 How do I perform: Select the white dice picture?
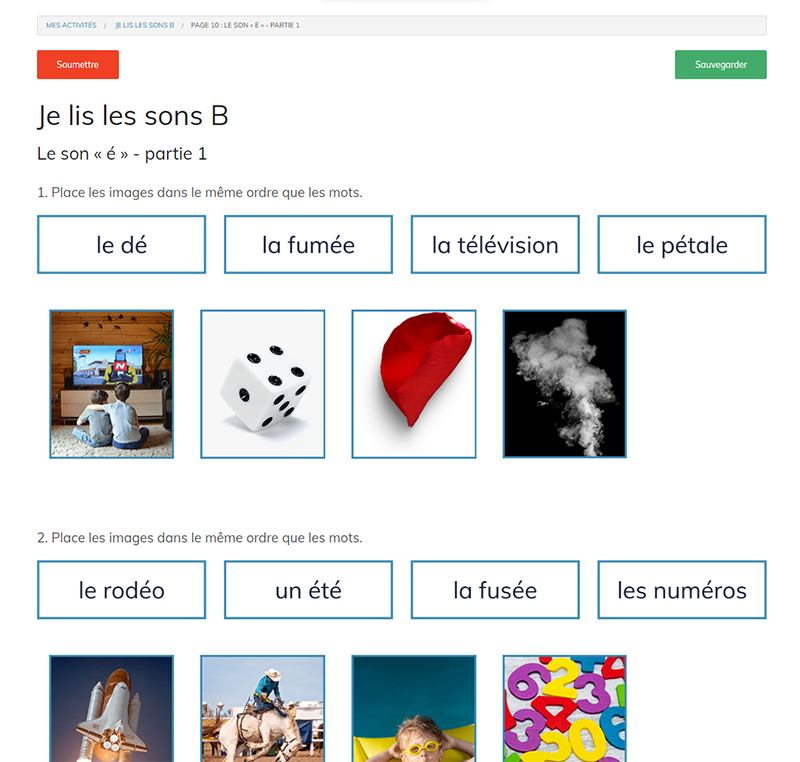click(x=263, y=384)
